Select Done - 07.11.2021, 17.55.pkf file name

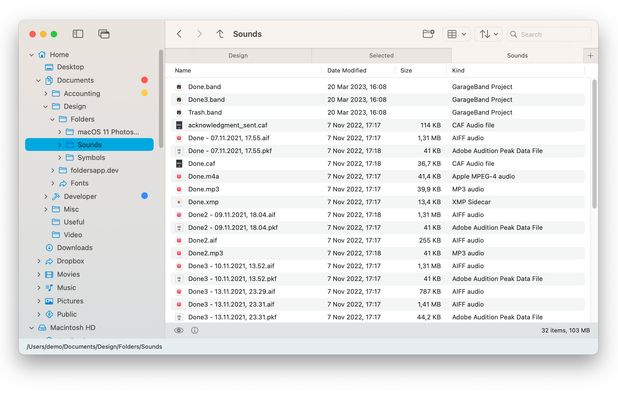(x=230, y=151)
